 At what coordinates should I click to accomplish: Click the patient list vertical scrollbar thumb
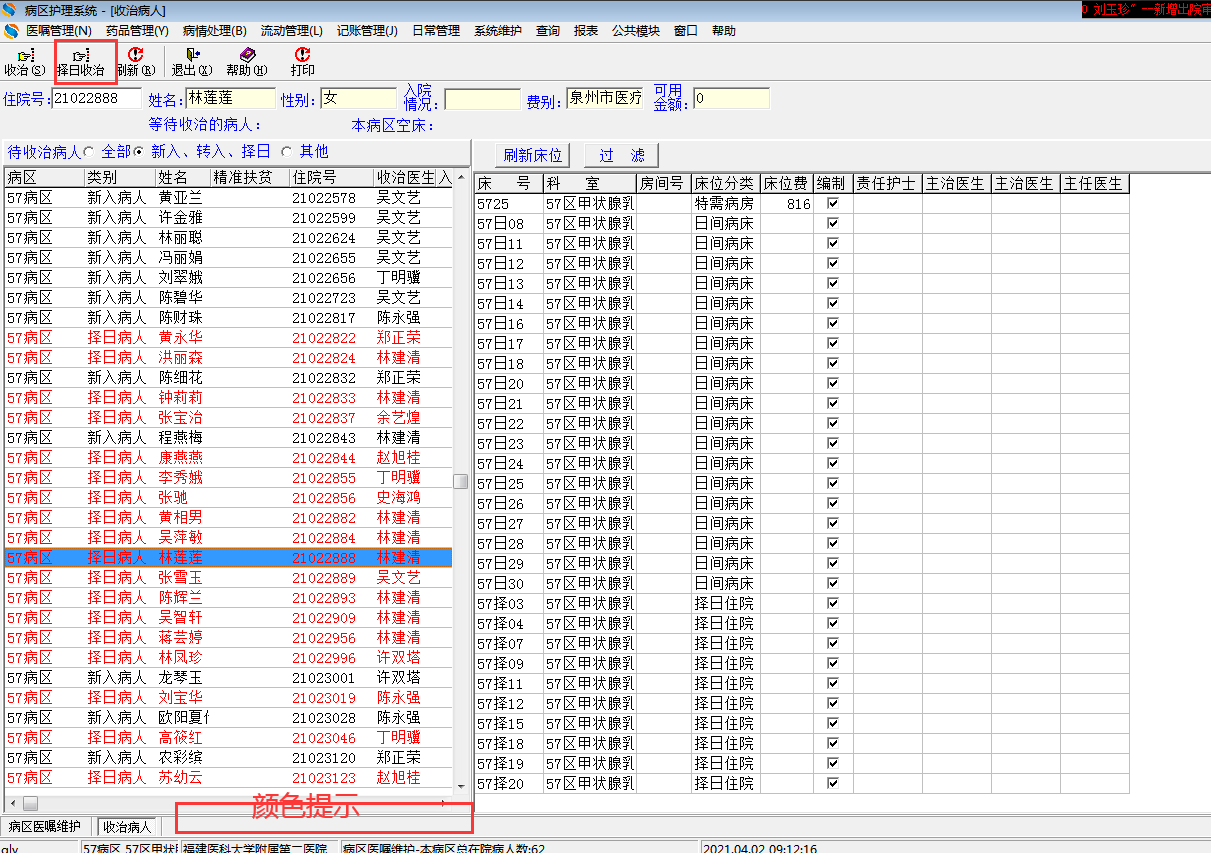(461, 481)
